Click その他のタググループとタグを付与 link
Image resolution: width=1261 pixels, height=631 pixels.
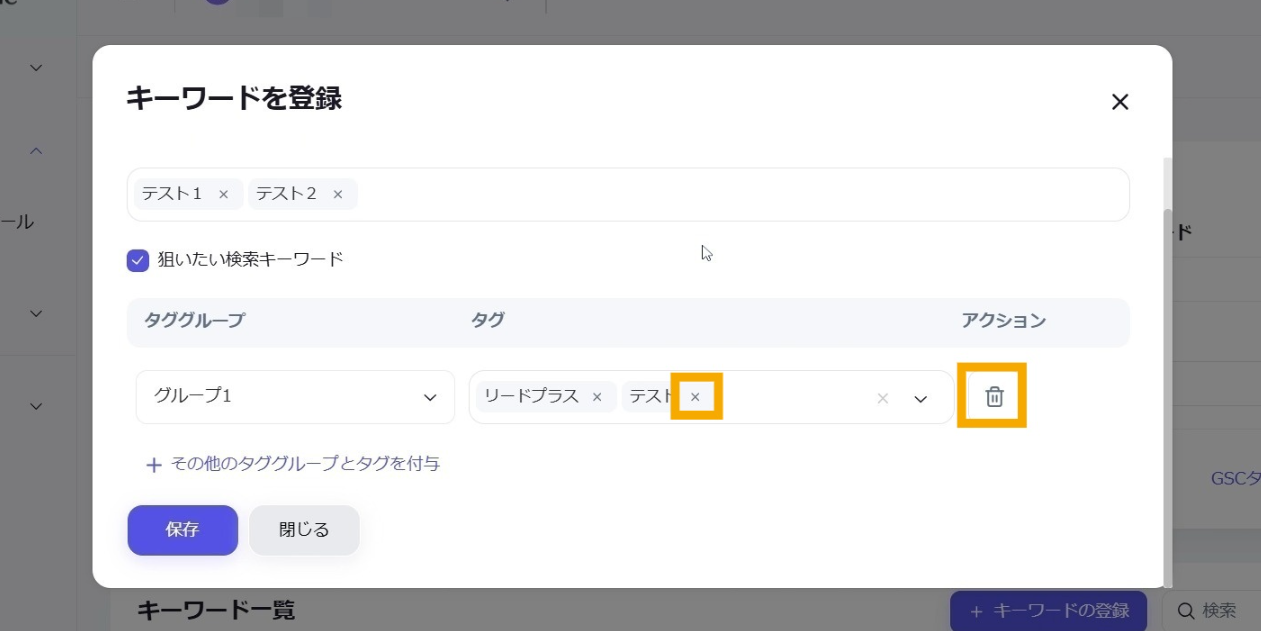coord(305,464)
